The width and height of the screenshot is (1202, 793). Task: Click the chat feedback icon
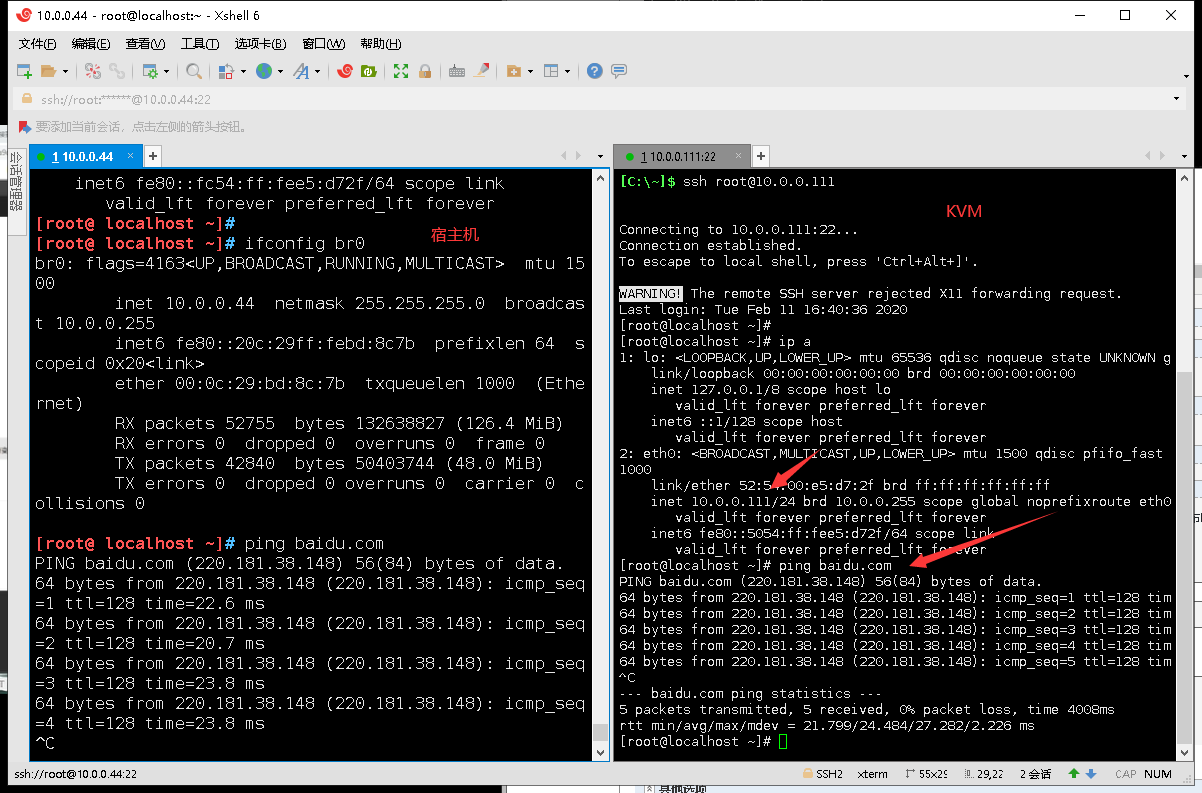(619, 71)
